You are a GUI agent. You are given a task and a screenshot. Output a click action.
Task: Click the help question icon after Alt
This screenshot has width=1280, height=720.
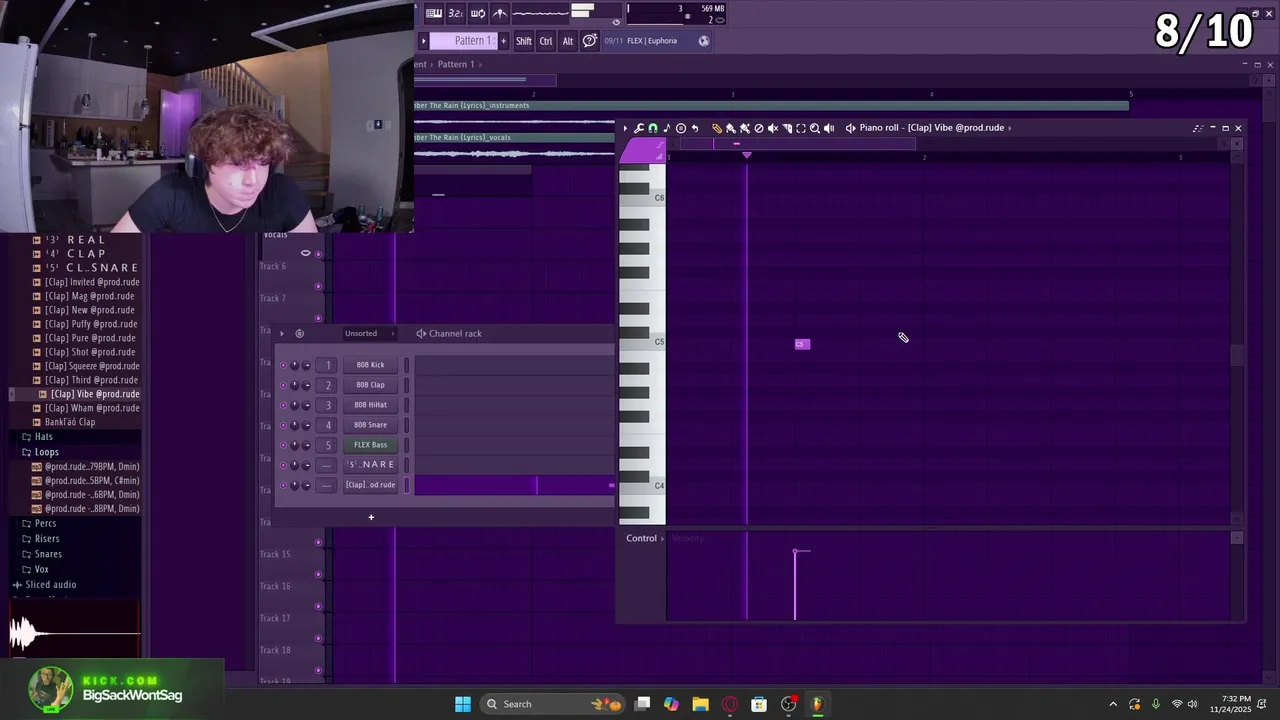coord(590,41)
